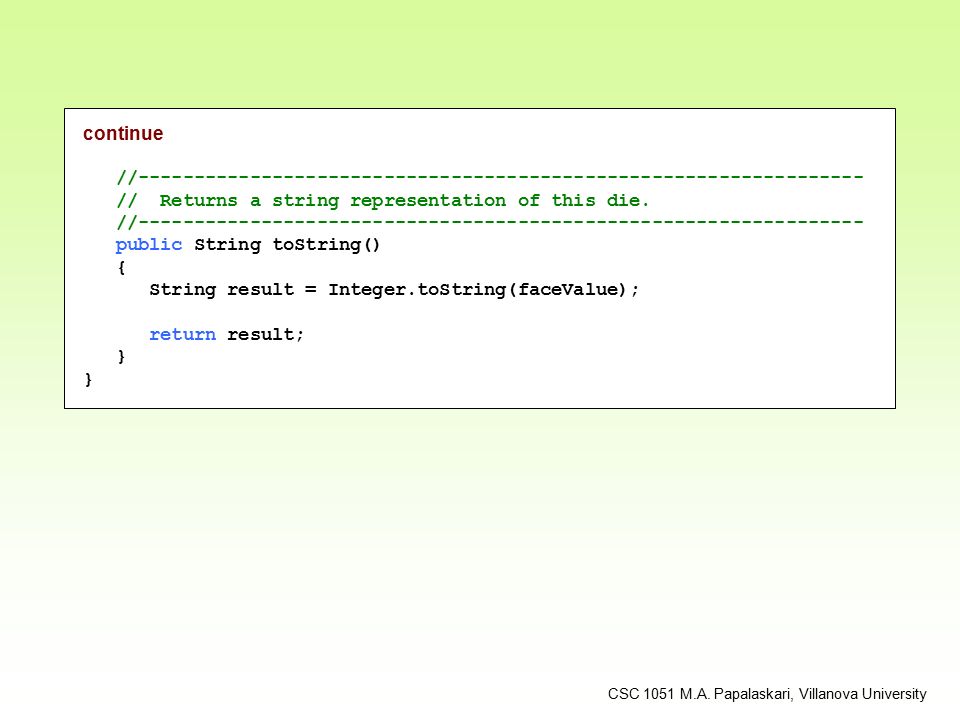The height and width of the screenshot is (720, 960).
Task: Click the closing brace of toString method
Action: tap(121, 356)
